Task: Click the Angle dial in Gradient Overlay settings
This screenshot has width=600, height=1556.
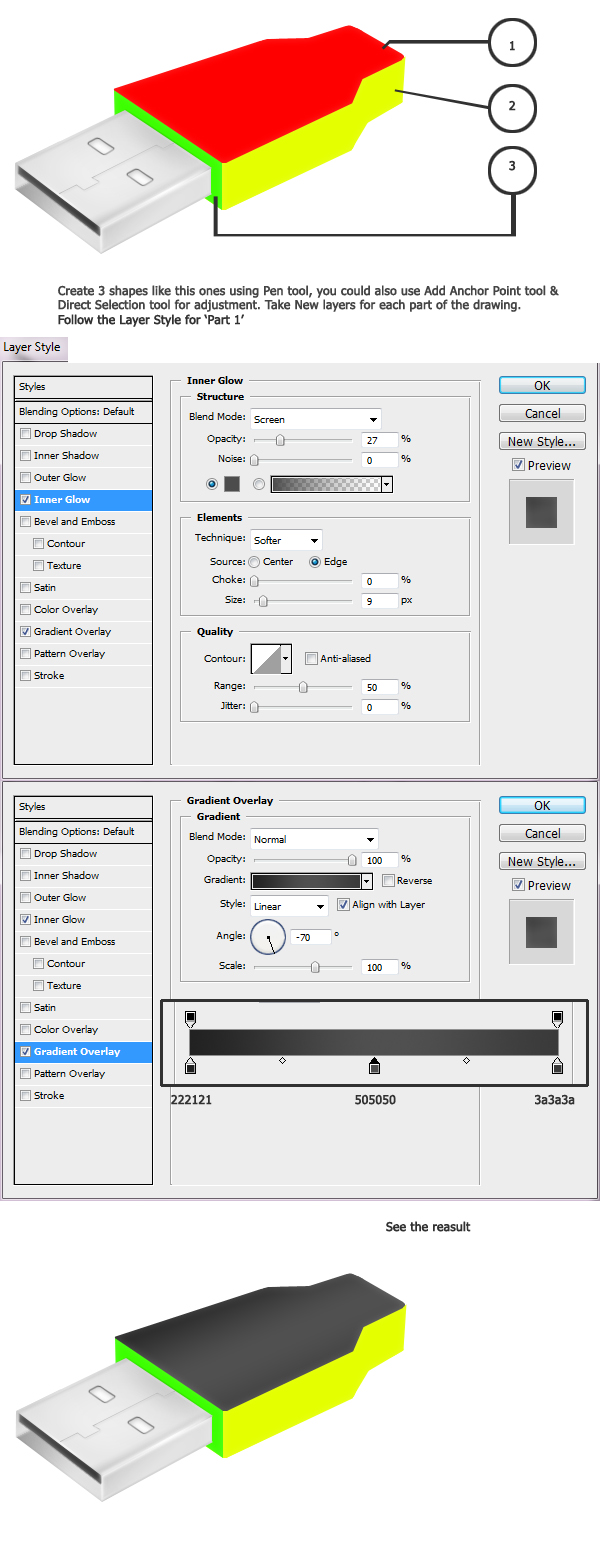Action: click(x=268, y=937)
